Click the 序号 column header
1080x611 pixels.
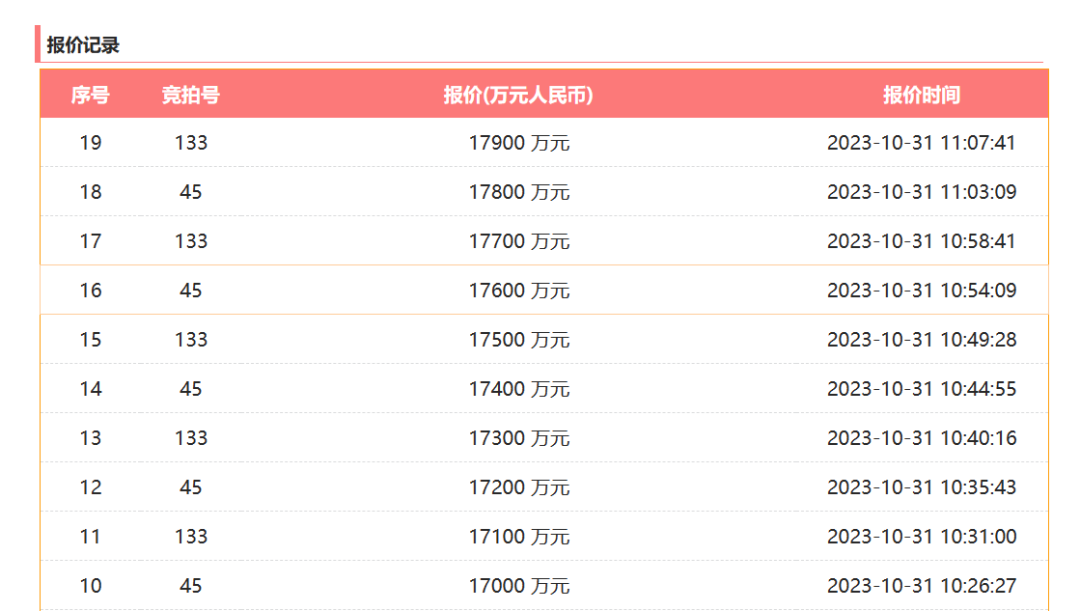(x=90, y=95)
